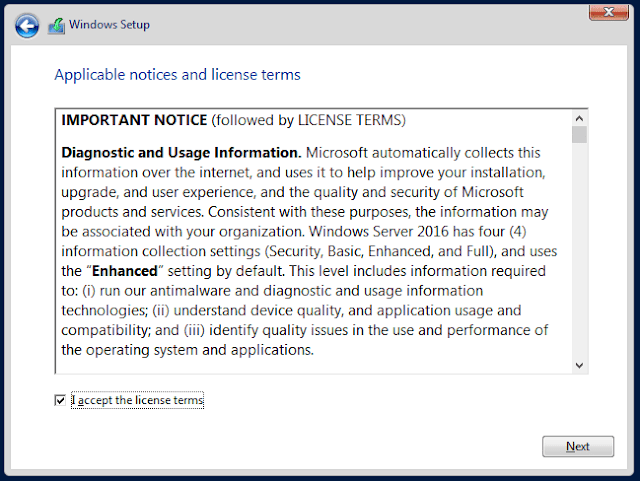Click the license scrollbar up arrow
This screenshot has width=640, height=481.
coord(579,117)
